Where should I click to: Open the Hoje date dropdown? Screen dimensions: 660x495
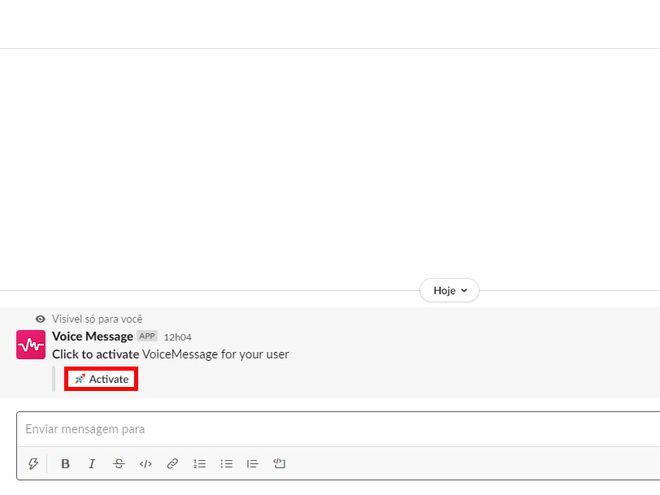pos(449,290)
